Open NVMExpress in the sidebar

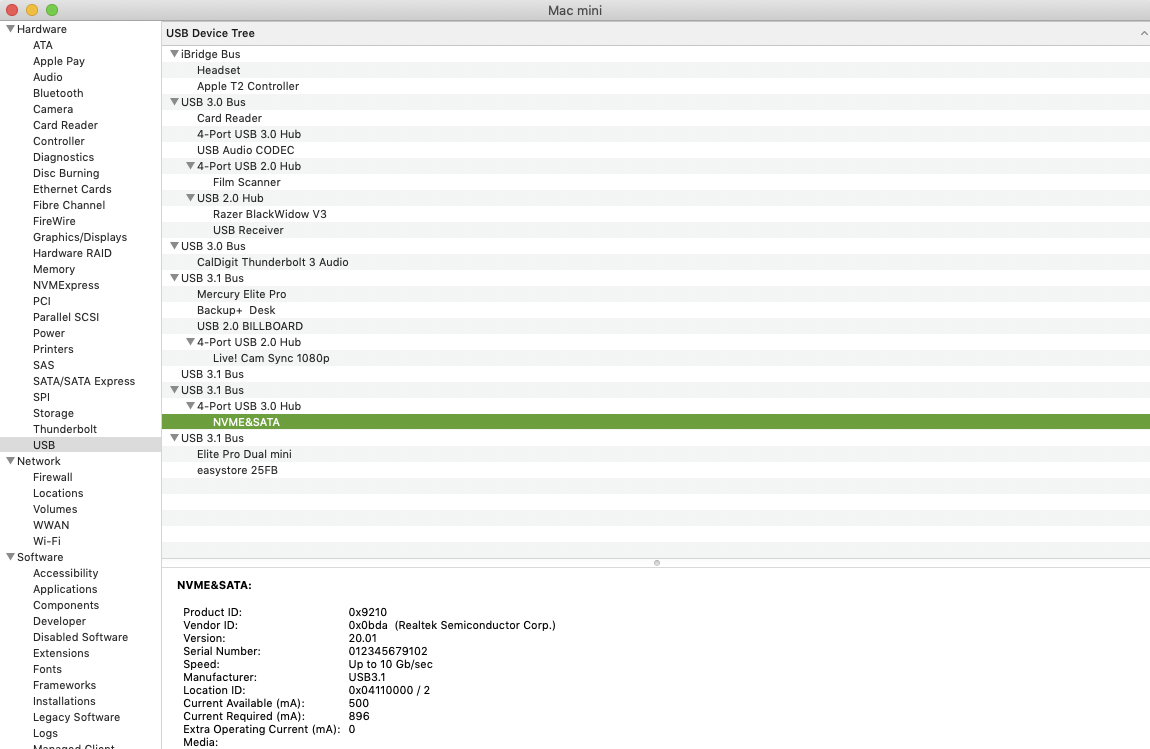66,285
